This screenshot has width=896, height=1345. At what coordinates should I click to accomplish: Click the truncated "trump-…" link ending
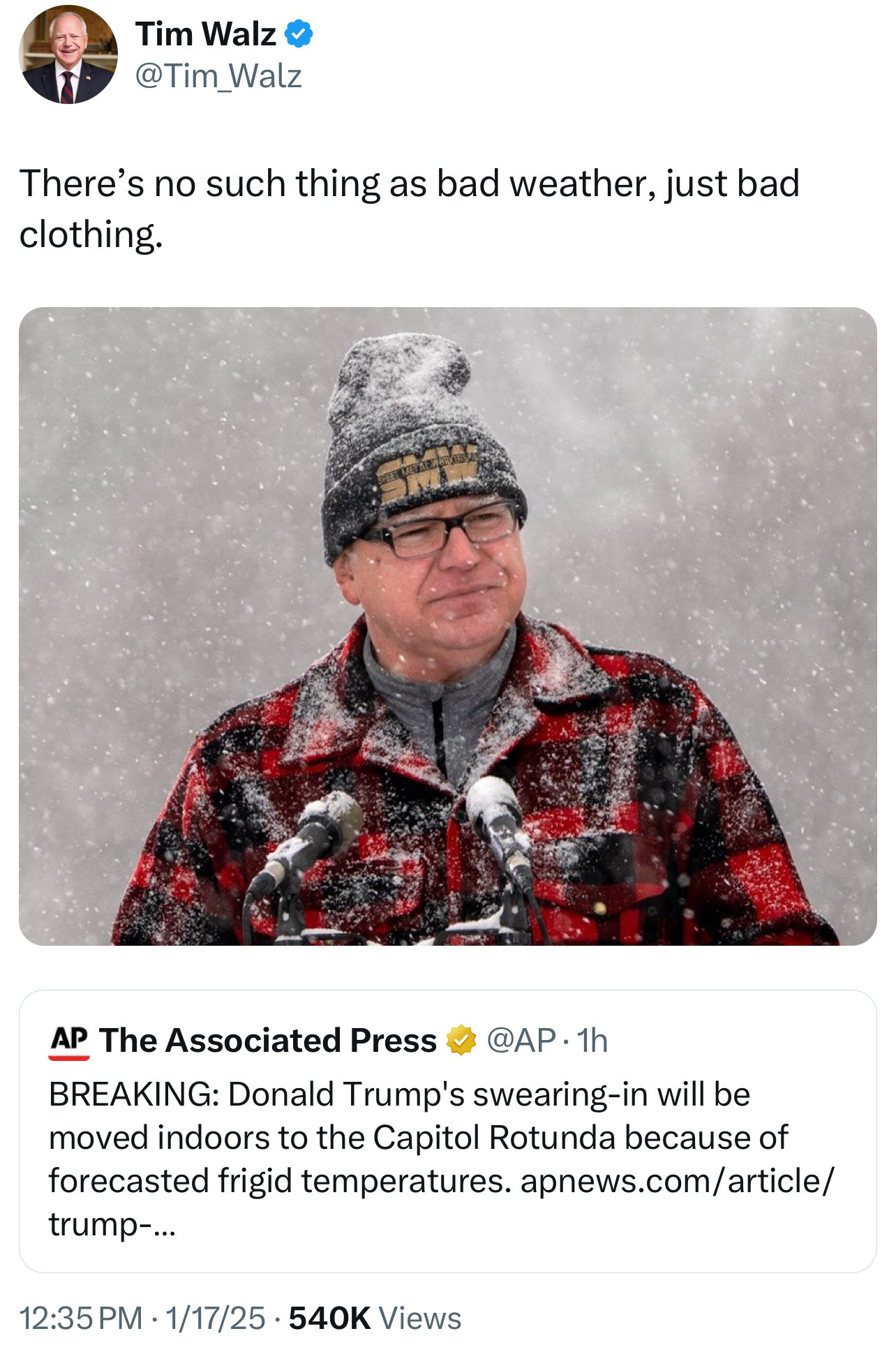coord(112,1224)
